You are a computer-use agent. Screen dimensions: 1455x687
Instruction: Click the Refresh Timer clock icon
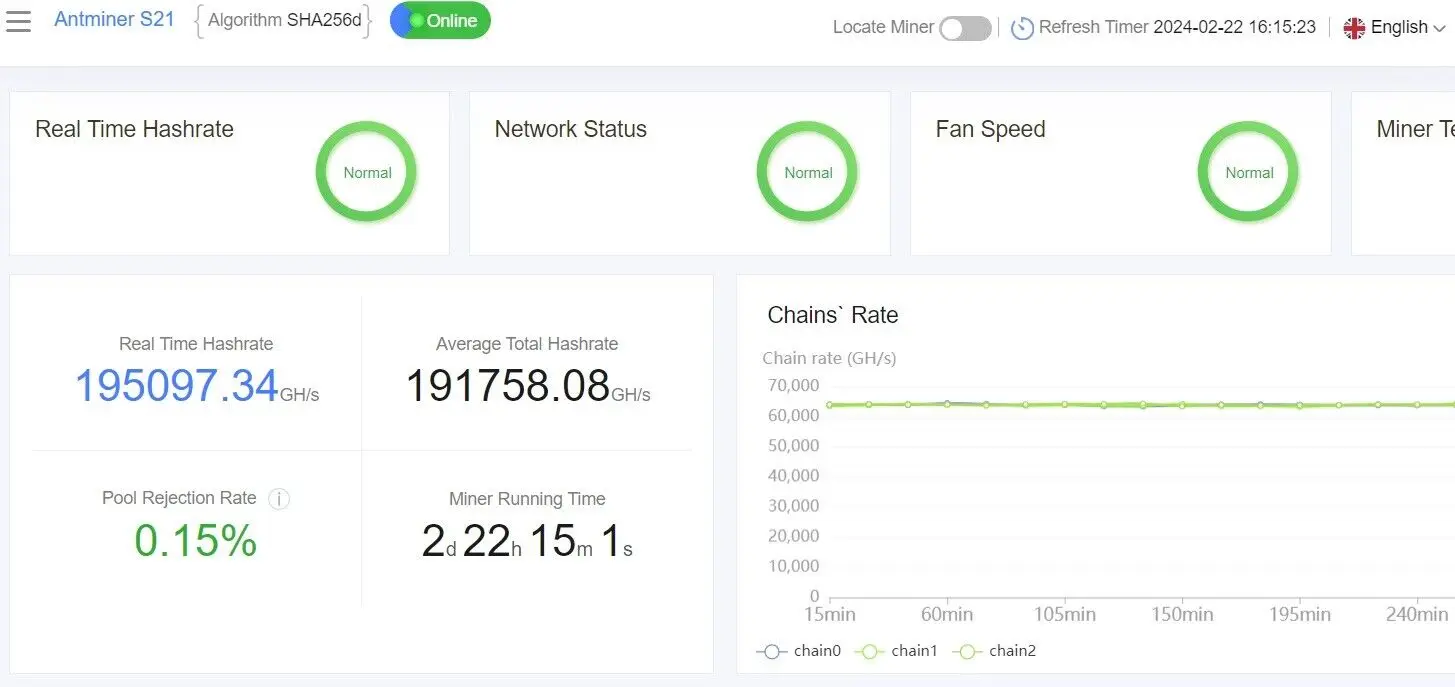click(1021, 28)
